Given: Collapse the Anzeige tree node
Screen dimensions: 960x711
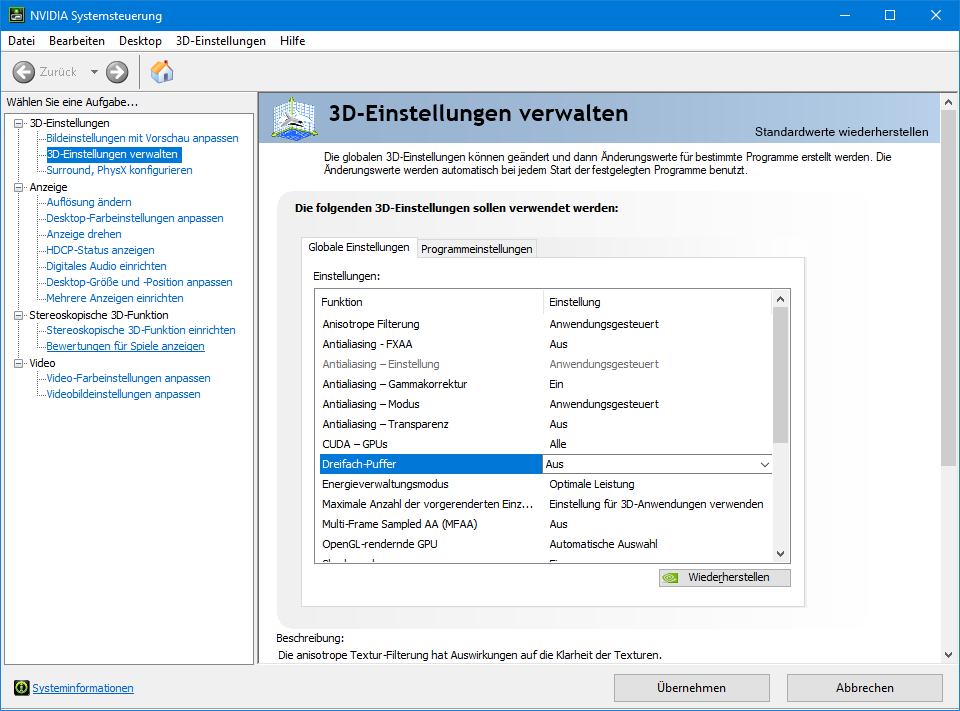Looking at the screenshot, I should pos(18,187).
